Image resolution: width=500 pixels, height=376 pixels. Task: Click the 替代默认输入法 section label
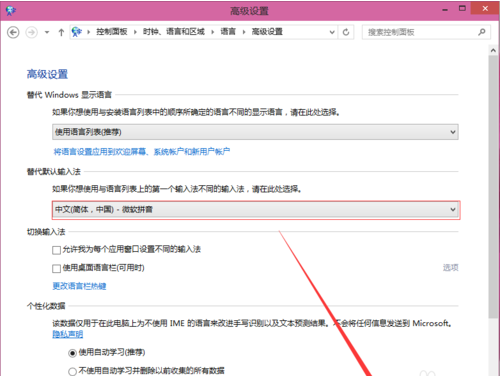click(x=54, y=172)
